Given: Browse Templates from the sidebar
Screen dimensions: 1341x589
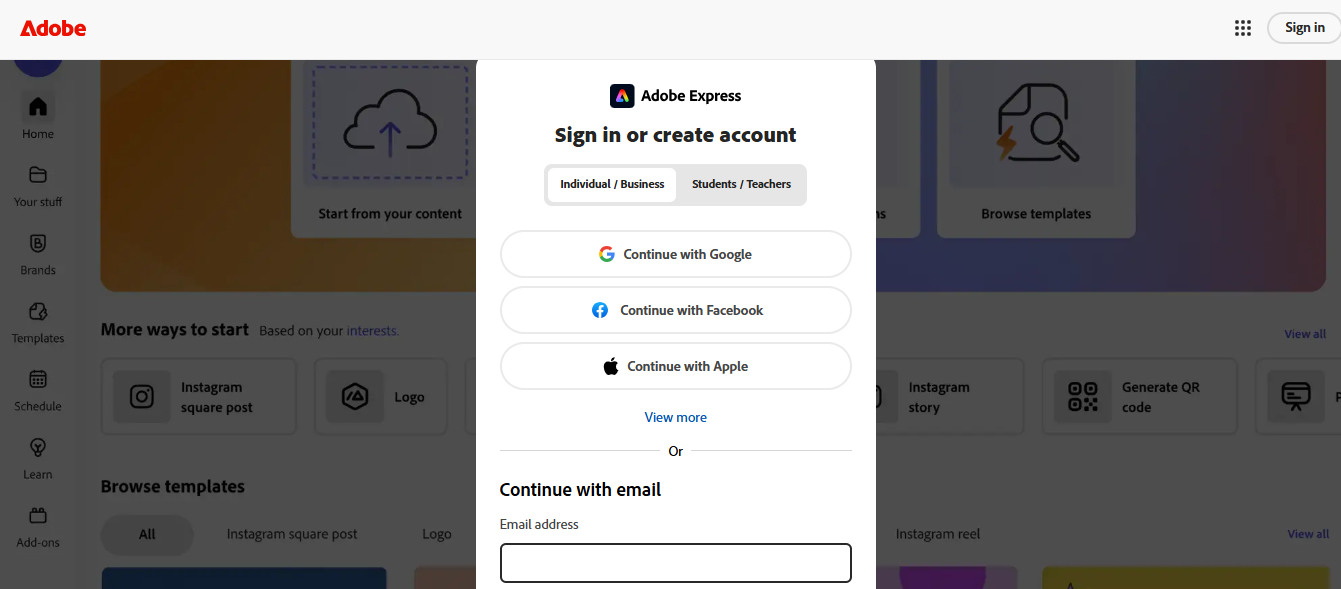Looking at the screenshot, I should click(37, 321).
